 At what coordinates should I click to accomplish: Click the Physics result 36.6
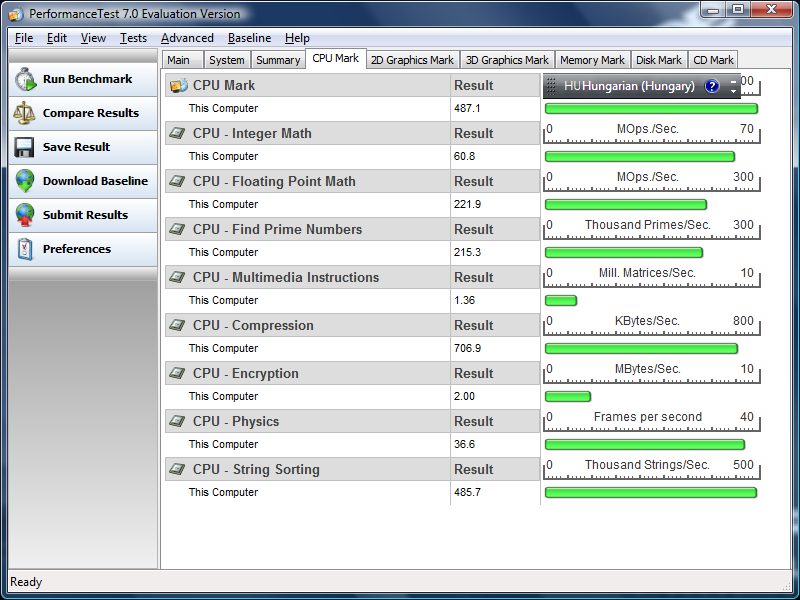[465, 444]
